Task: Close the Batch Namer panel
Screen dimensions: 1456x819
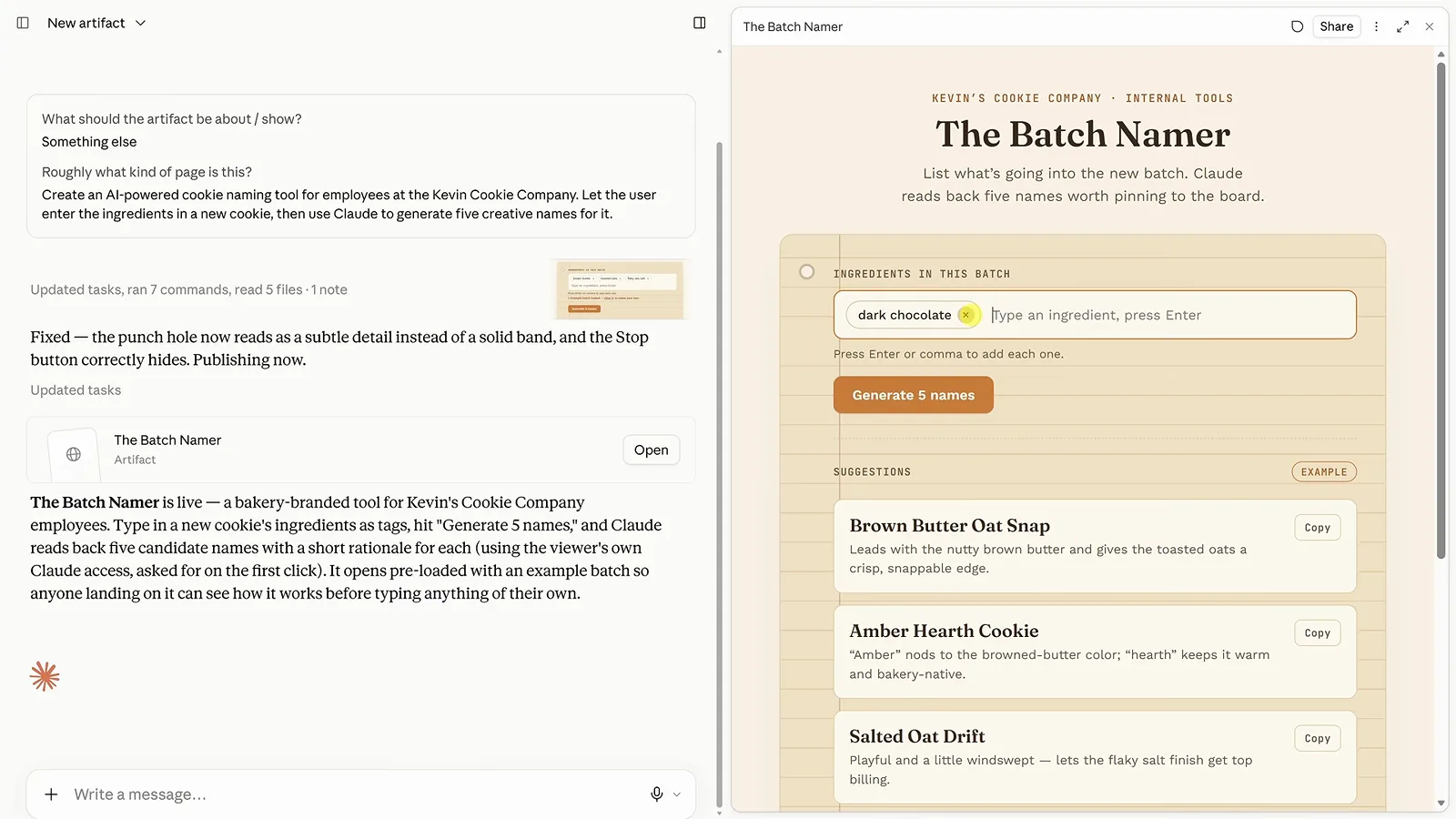Action: coord(1430,26)
